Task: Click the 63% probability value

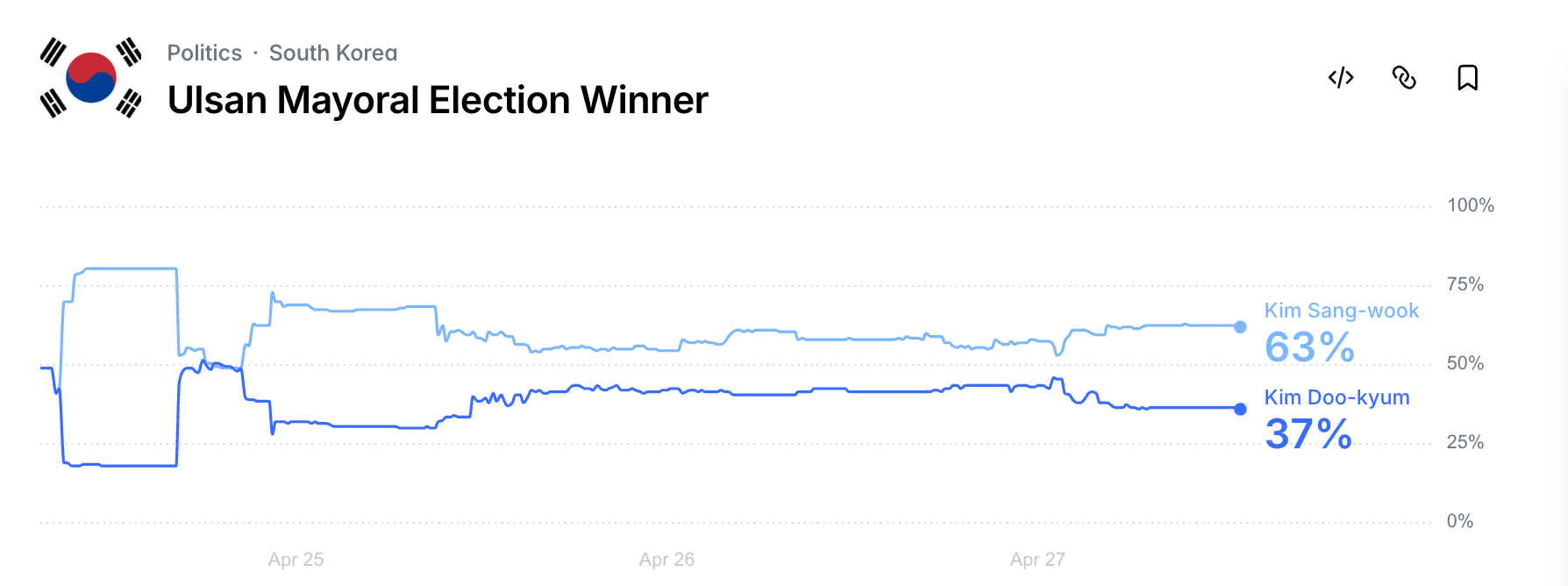Action: pos(1309,347)
